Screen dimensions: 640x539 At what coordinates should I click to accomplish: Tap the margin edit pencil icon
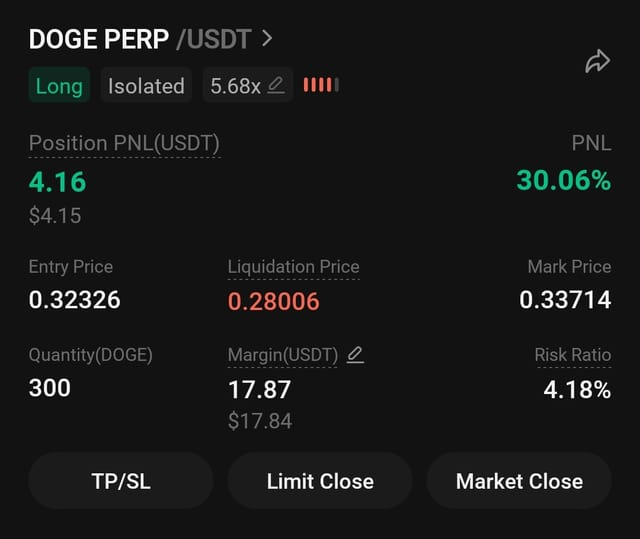tap(355, 354)
